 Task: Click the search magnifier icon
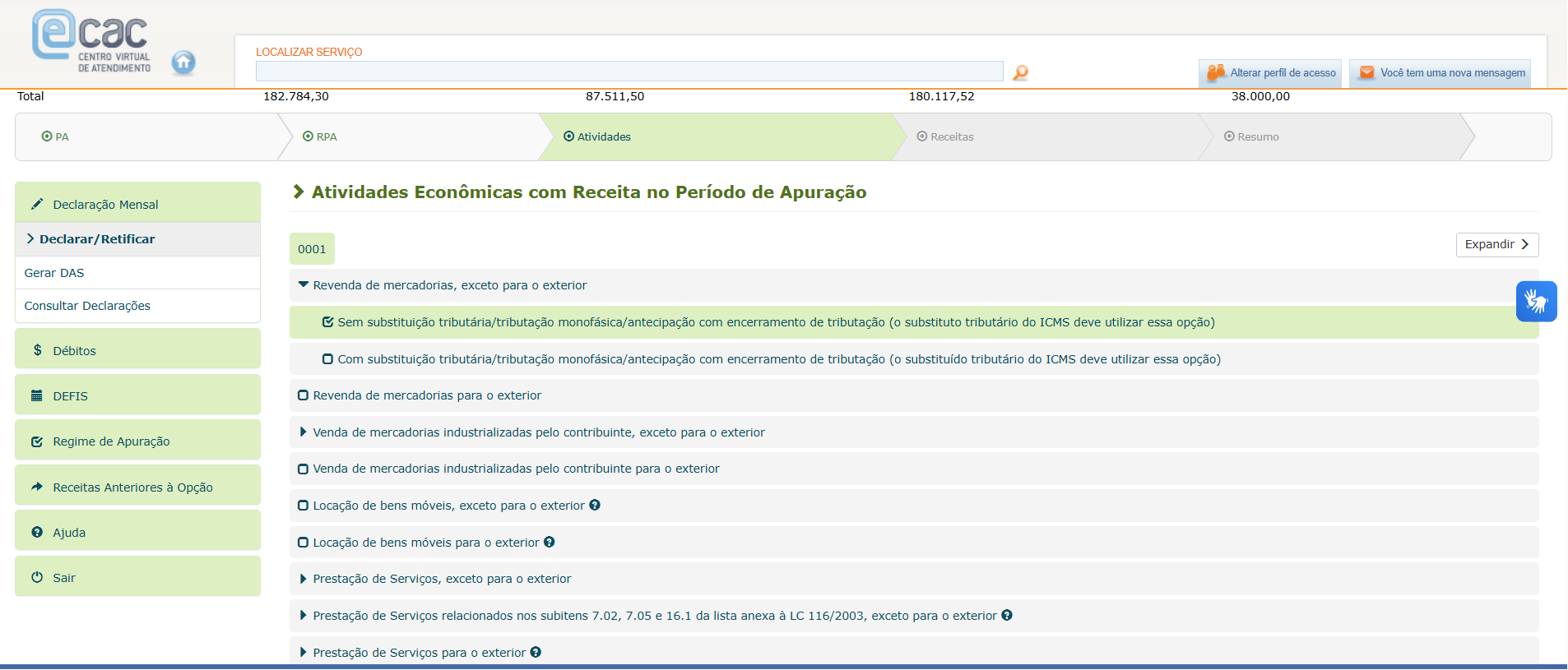[1020, 72]
